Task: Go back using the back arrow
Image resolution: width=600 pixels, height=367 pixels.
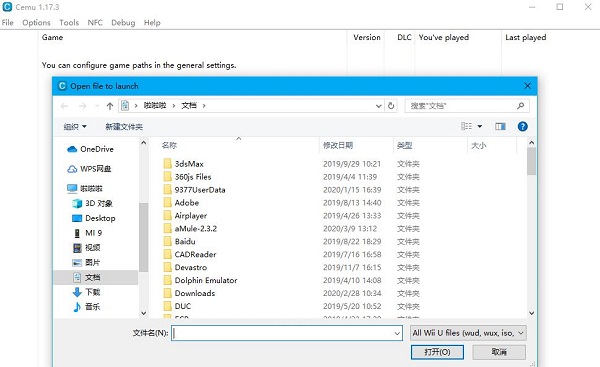Action: click(65, 106)
